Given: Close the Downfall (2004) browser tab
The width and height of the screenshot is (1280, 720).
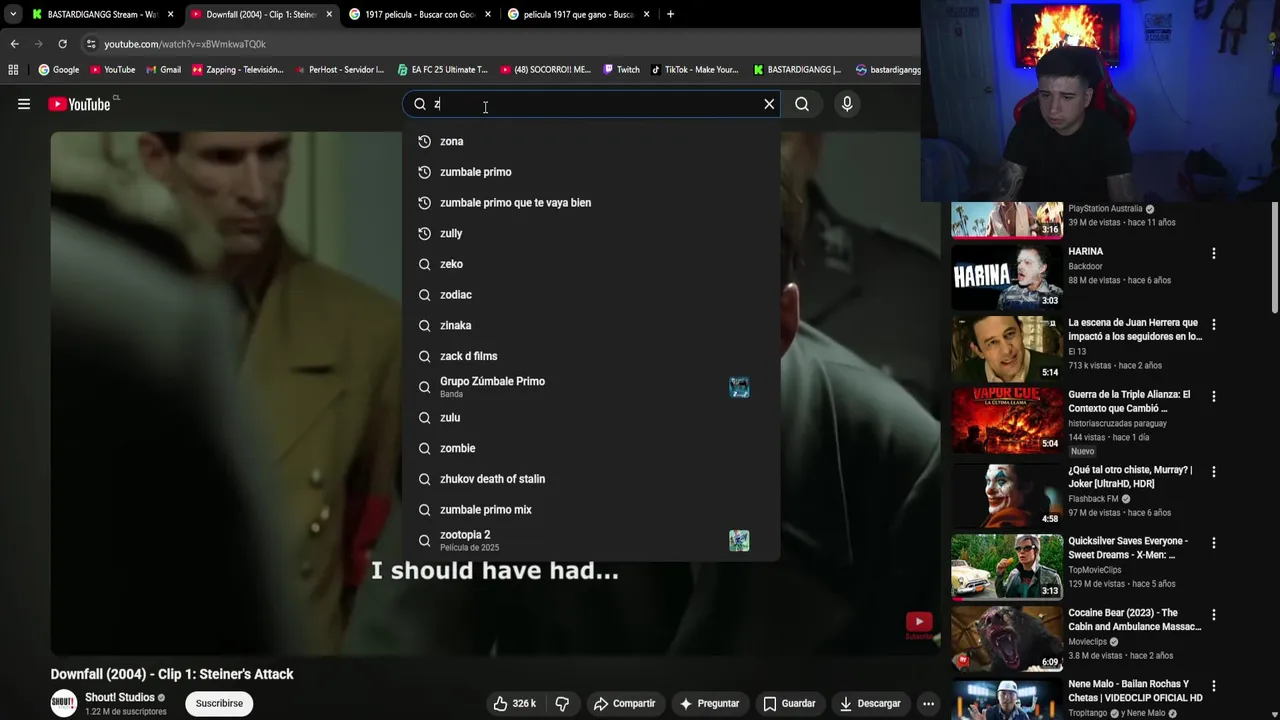Looking at the screenshot, I should 329,14.
